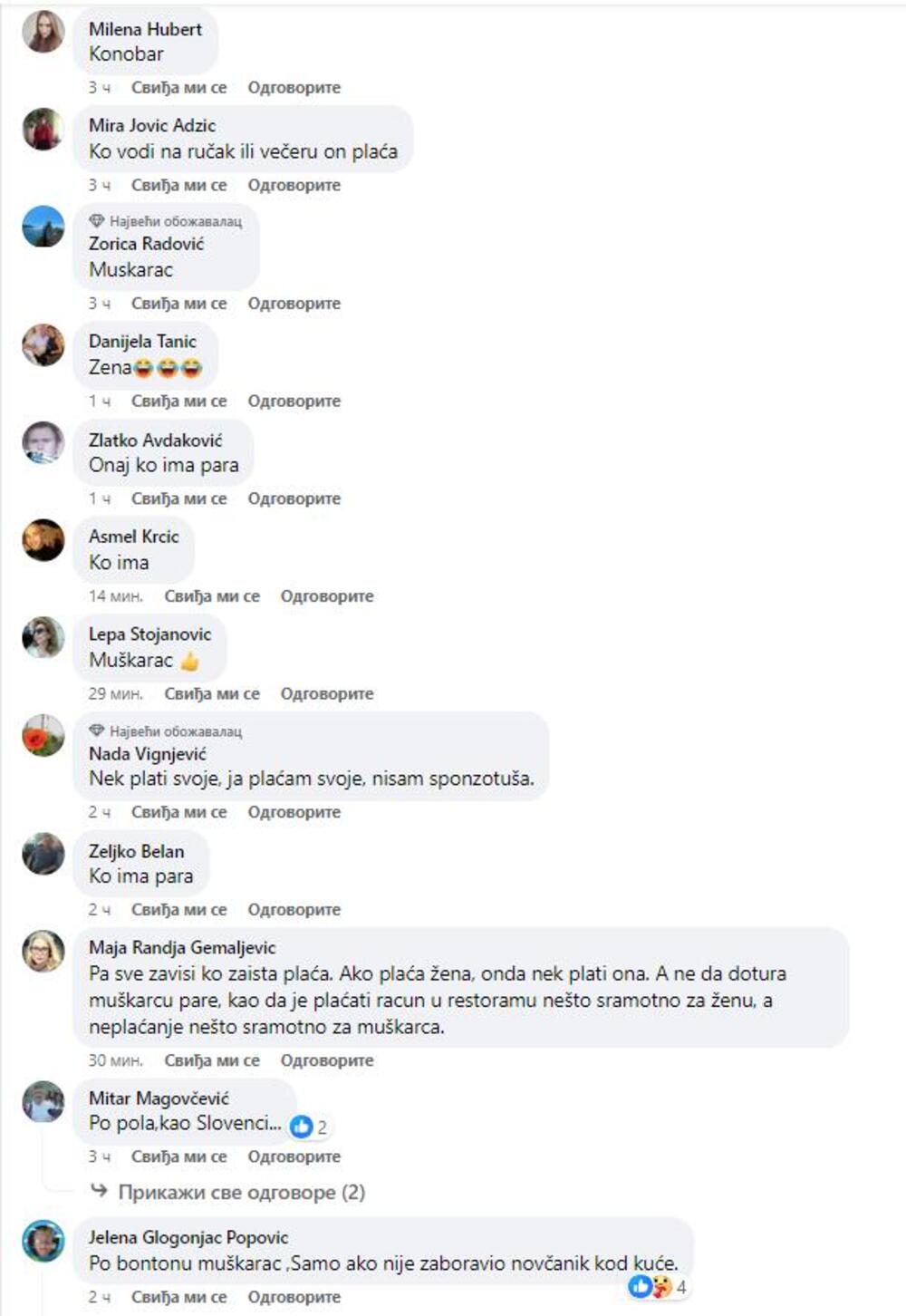
Task: Click the 14 min timestamp under Asmel Krcic
Action: (x=115, y=596)
